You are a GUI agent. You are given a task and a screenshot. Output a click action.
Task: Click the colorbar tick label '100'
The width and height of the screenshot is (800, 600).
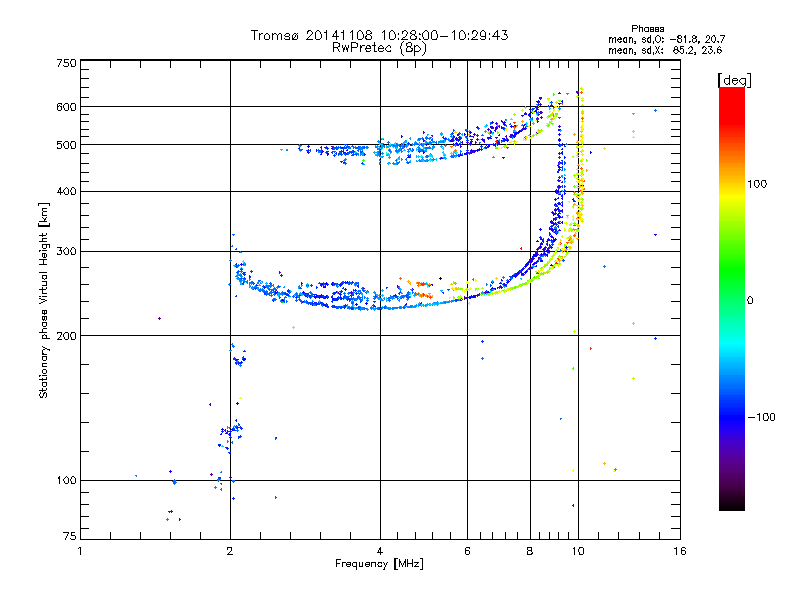(x=757, y=184)
